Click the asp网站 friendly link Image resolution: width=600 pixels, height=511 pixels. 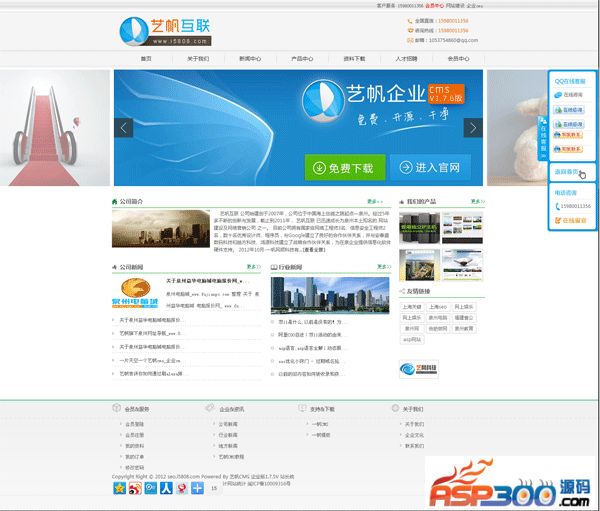pyautogui.click(x=412, y=340)
